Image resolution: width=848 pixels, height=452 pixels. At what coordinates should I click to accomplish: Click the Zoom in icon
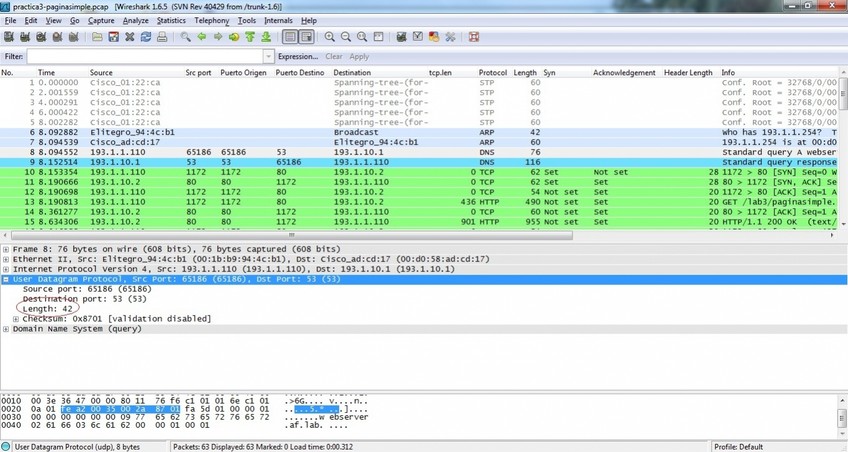[330, 37]
